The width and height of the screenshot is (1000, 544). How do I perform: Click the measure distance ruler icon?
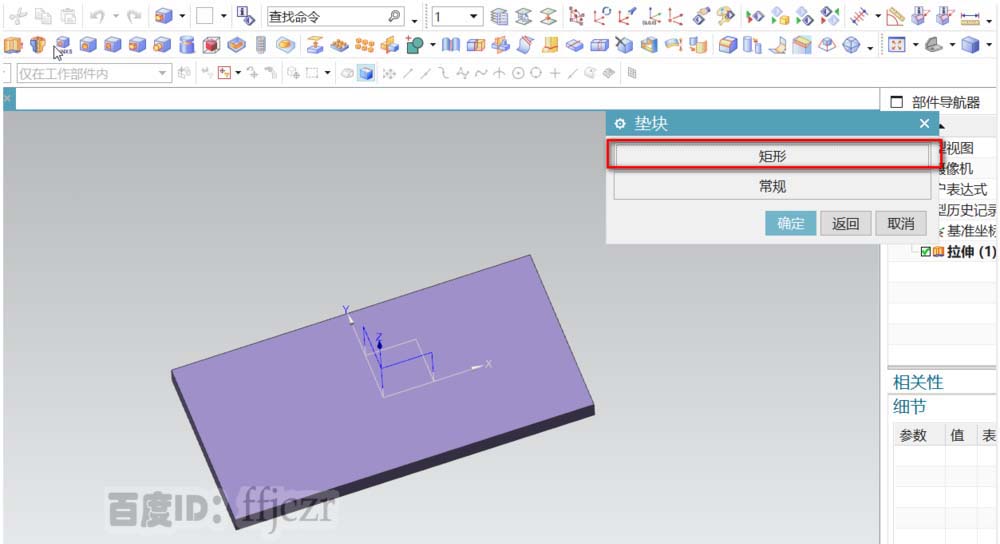tap(970, 17)
